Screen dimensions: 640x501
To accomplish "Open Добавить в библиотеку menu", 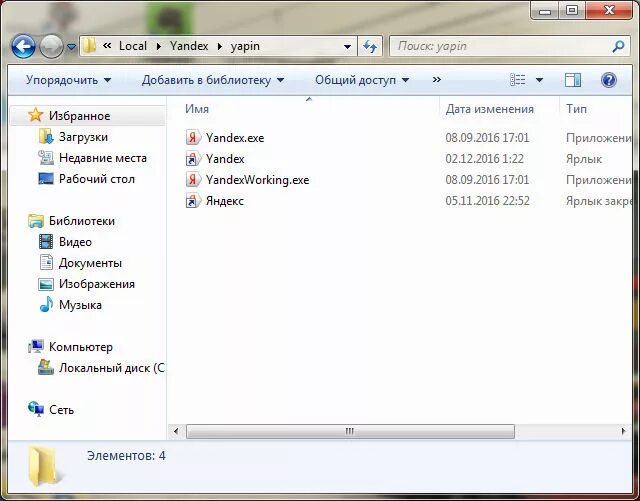I will [x=213, y=80].
